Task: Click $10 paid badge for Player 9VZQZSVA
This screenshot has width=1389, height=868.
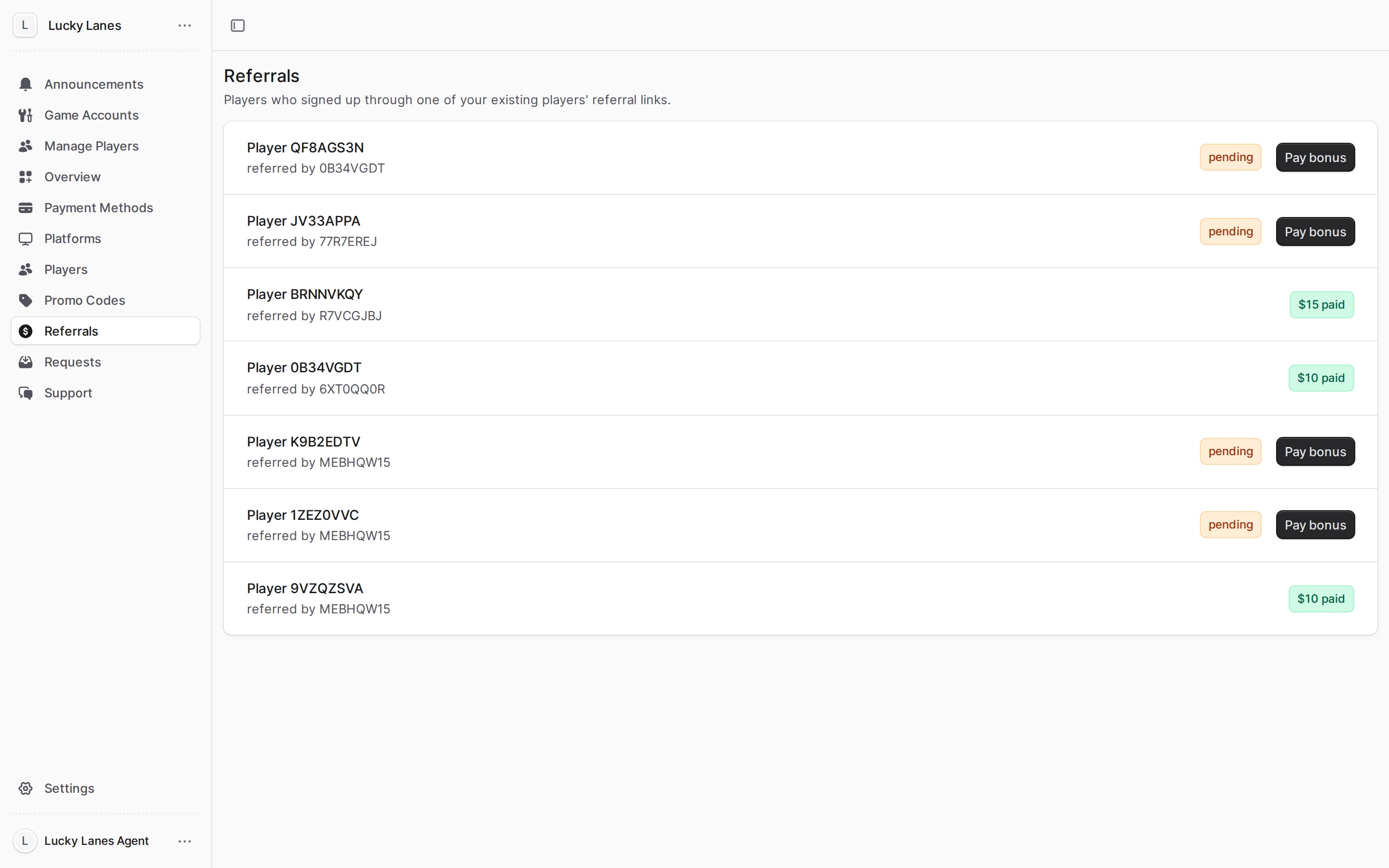Action: click(1321, 599)
